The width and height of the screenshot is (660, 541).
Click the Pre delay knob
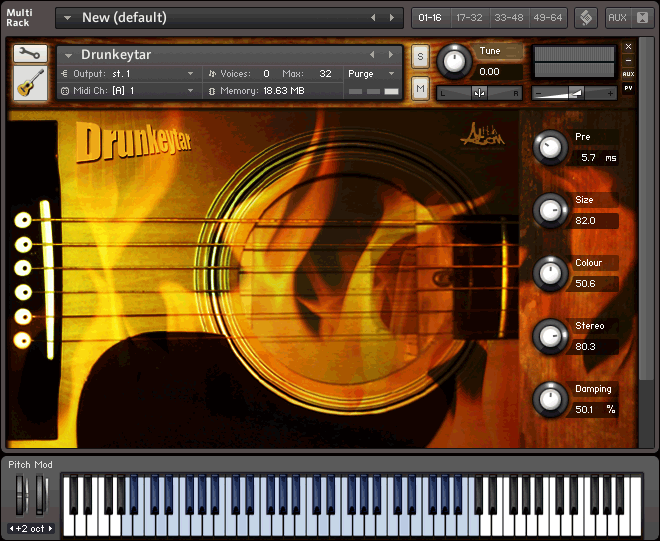550,147
